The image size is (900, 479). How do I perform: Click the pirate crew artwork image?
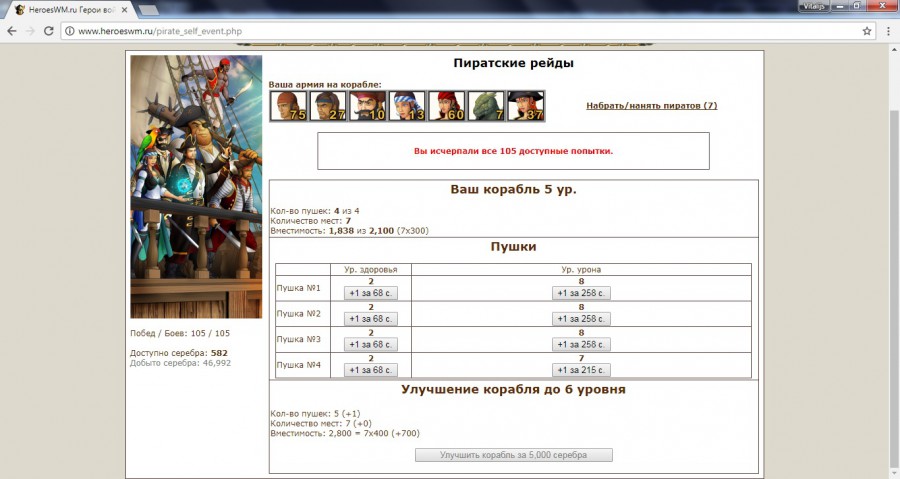[196, 186]
